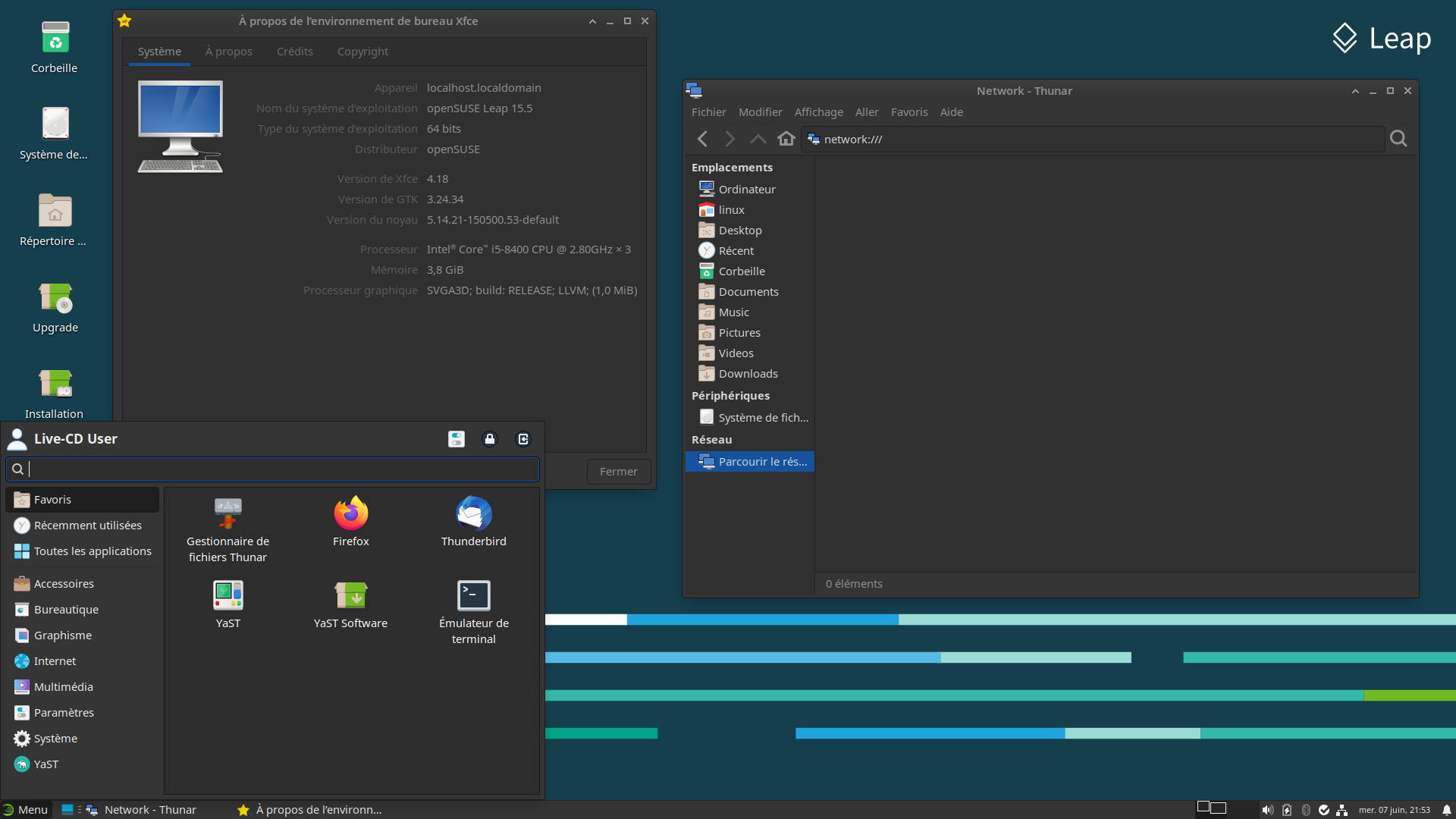This screenshot has width=1456, height=819.
Task: Launch the terminal emulator
Action: (473, 597)
